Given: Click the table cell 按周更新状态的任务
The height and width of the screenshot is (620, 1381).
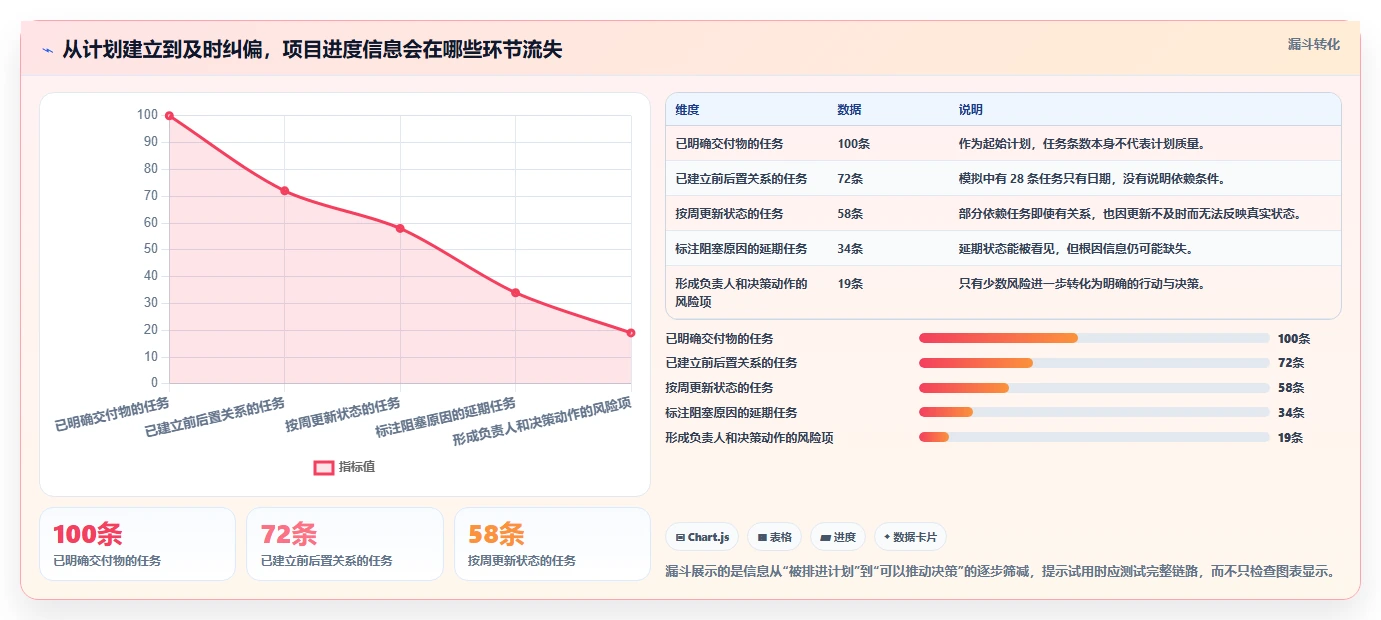Looking at the screenshot, I should (x=729, y=214).
